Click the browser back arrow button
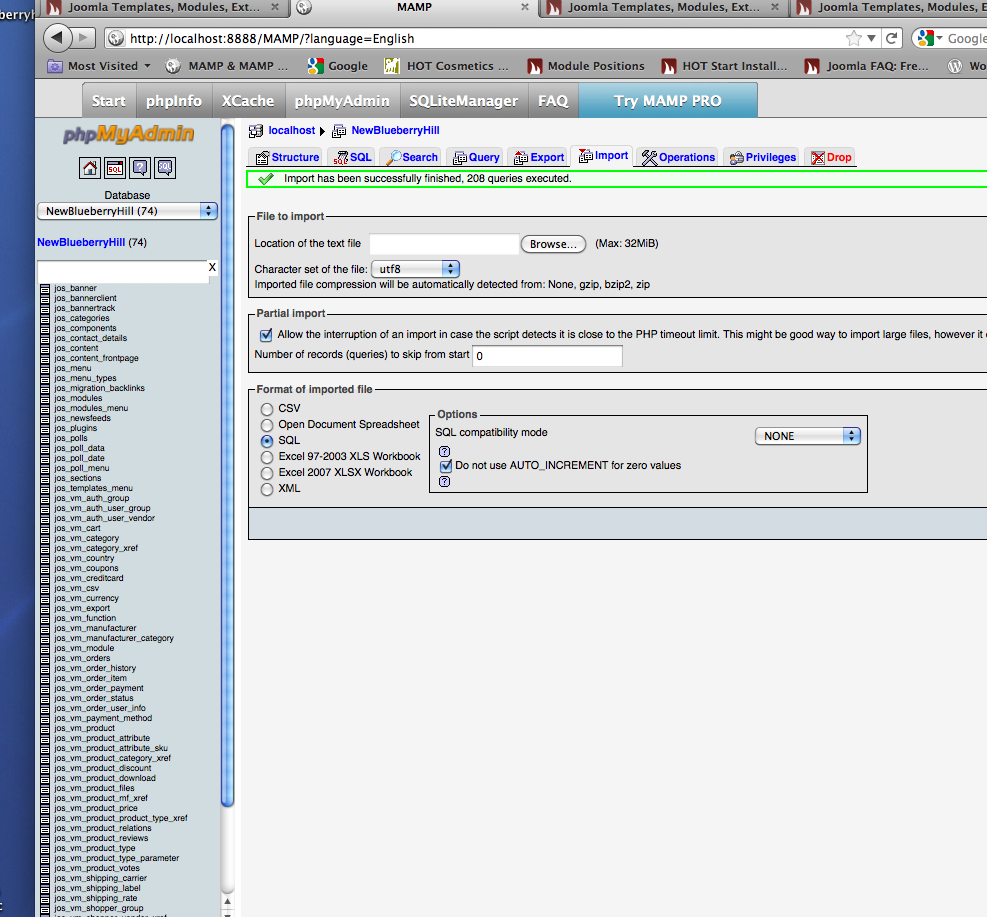 57,38
